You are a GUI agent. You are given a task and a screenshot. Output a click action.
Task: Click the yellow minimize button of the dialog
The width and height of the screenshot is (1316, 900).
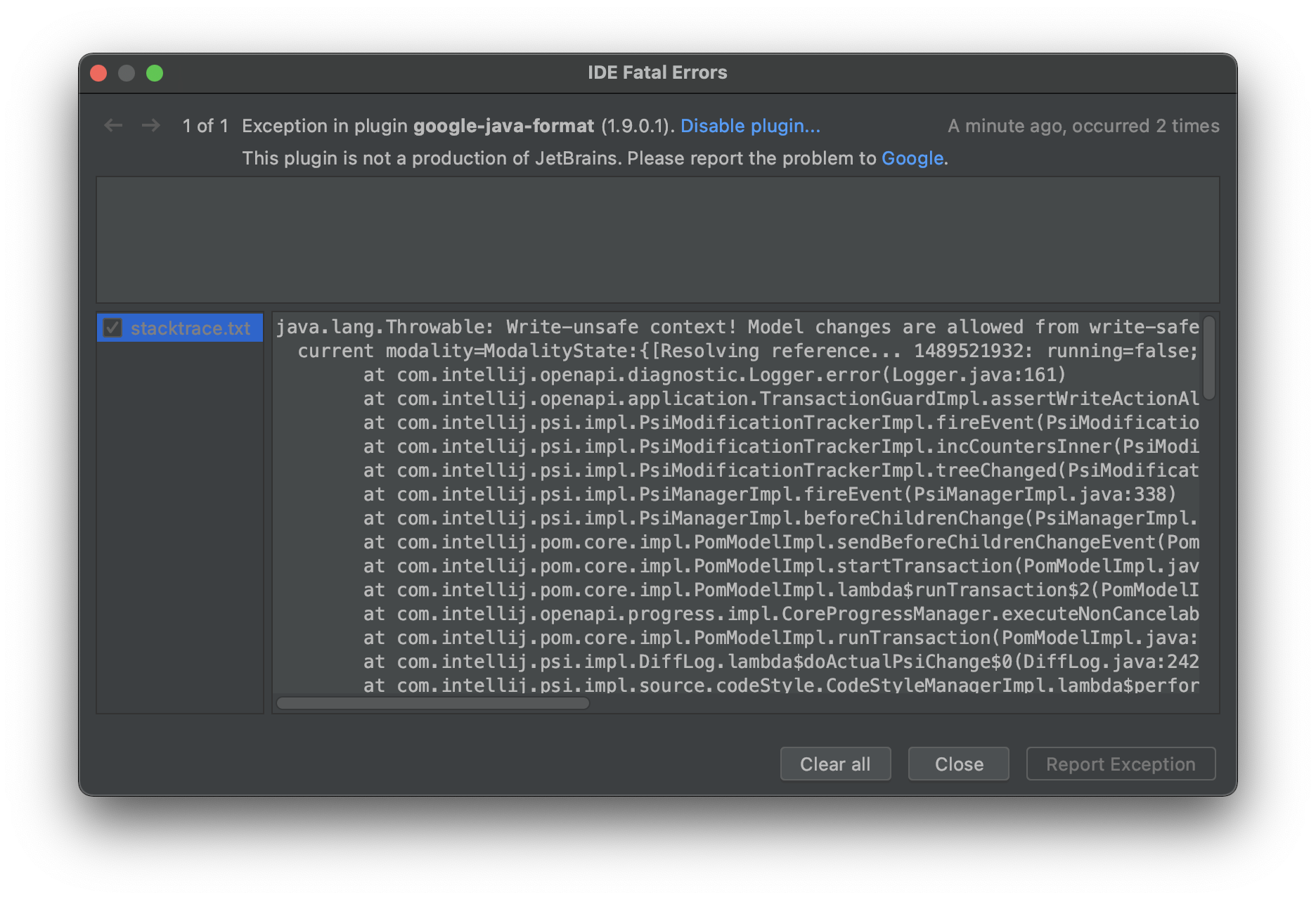pos(127,72)
